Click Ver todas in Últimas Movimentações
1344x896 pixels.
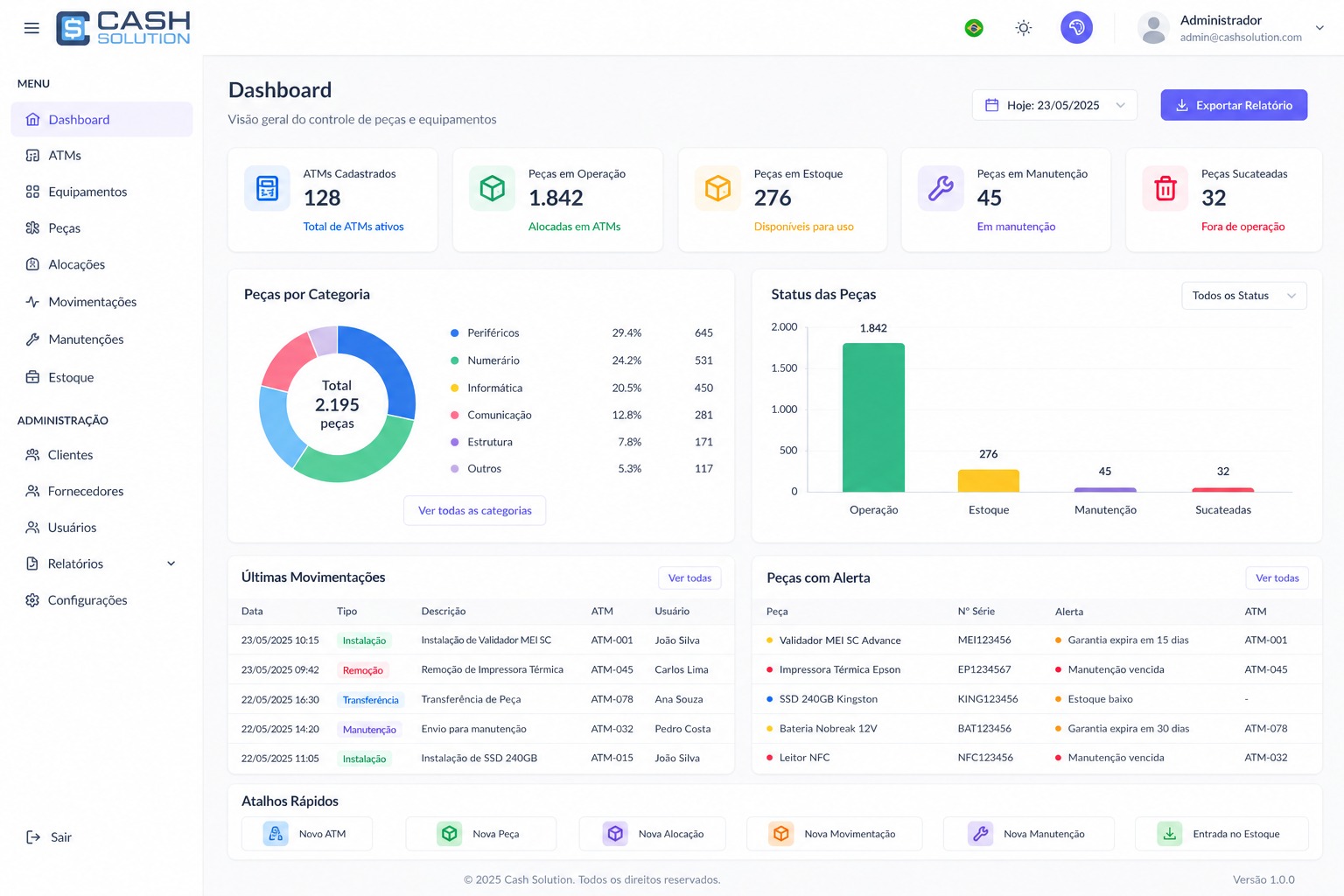689,578
